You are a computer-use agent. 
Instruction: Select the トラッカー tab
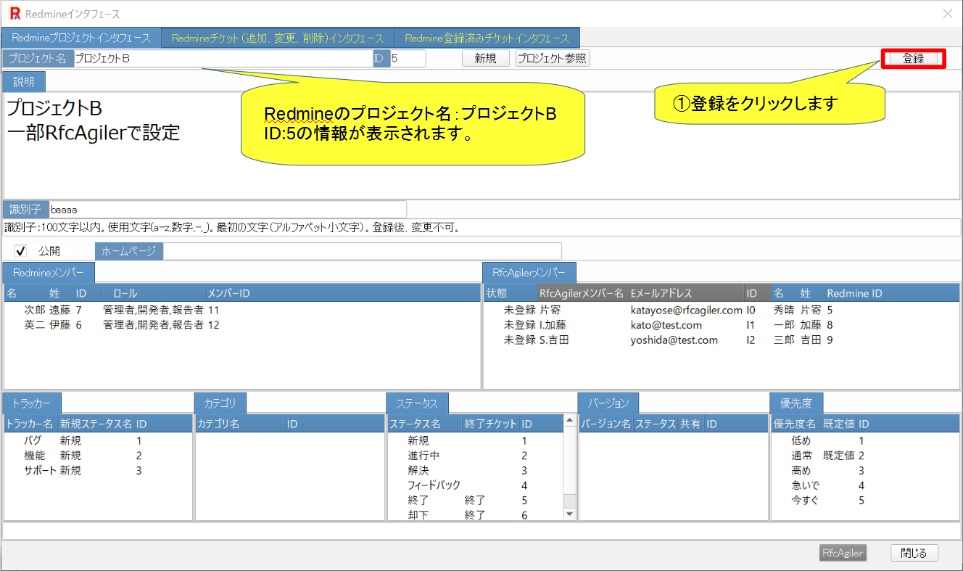[32, 403]
